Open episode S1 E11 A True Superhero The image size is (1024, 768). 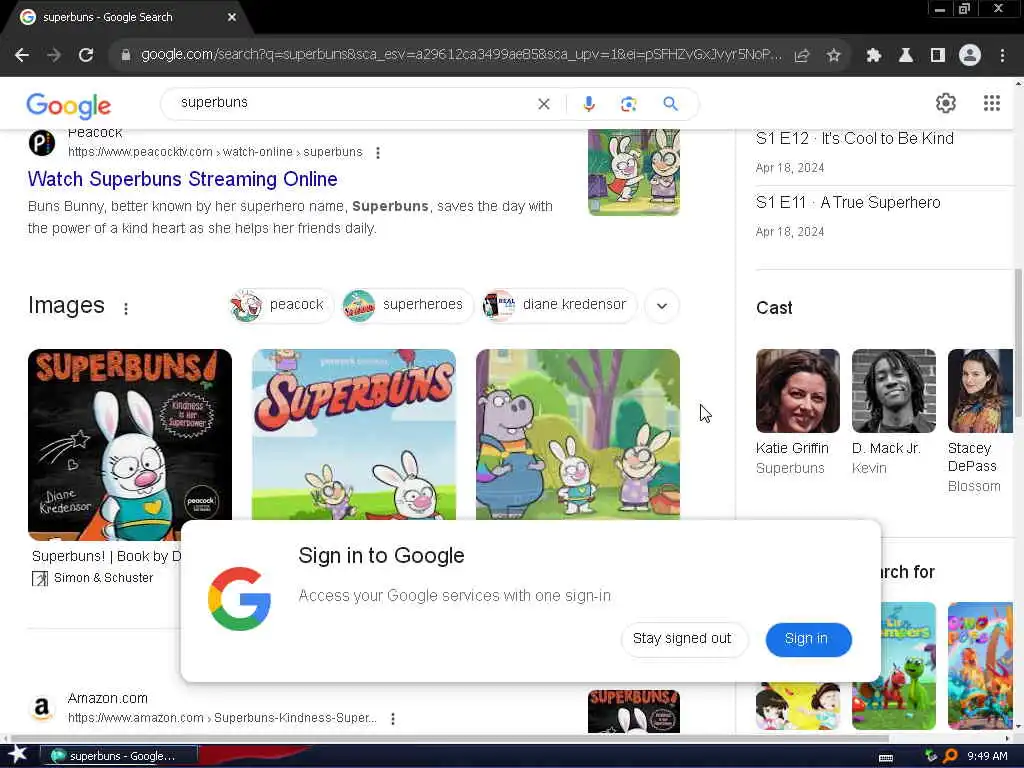click(x=848, y=202)
